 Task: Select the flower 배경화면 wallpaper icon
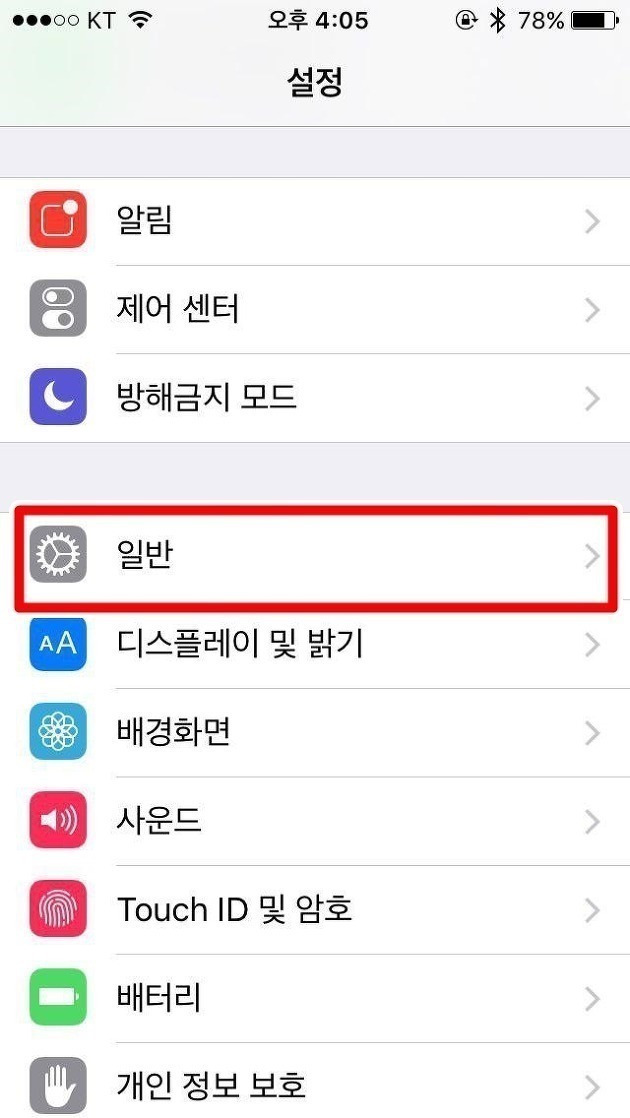58,732
